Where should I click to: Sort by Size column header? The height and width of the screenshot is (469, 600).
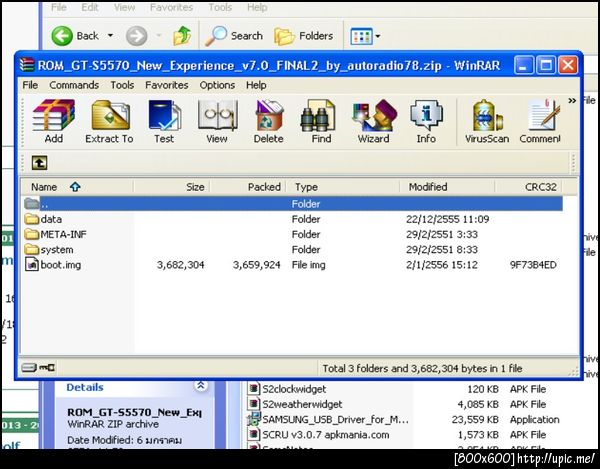coord(171,187)
